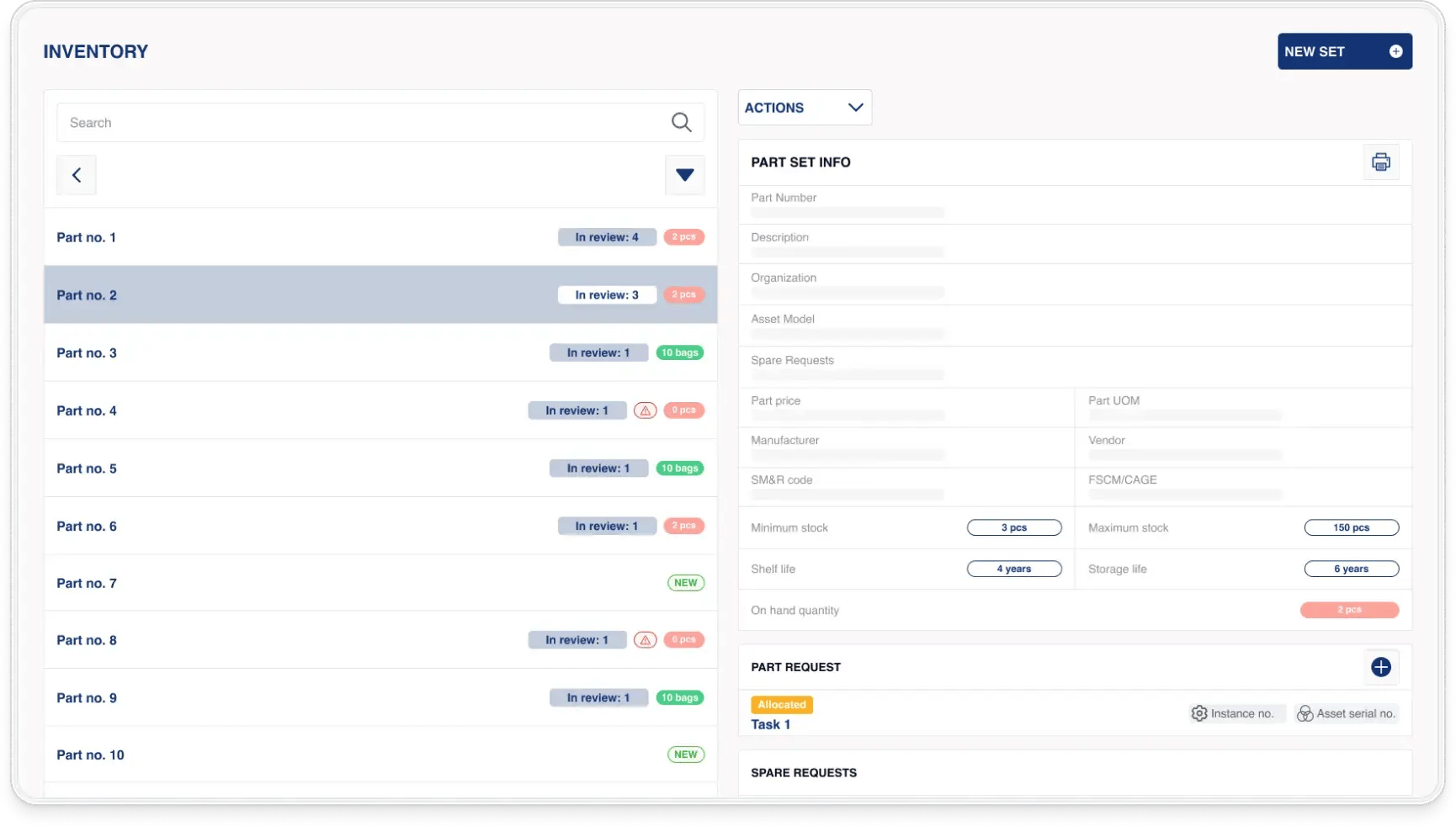Click the Minimum stock 3 pcs value
Screen dimensions: 1456x826
click(1013, 527)
